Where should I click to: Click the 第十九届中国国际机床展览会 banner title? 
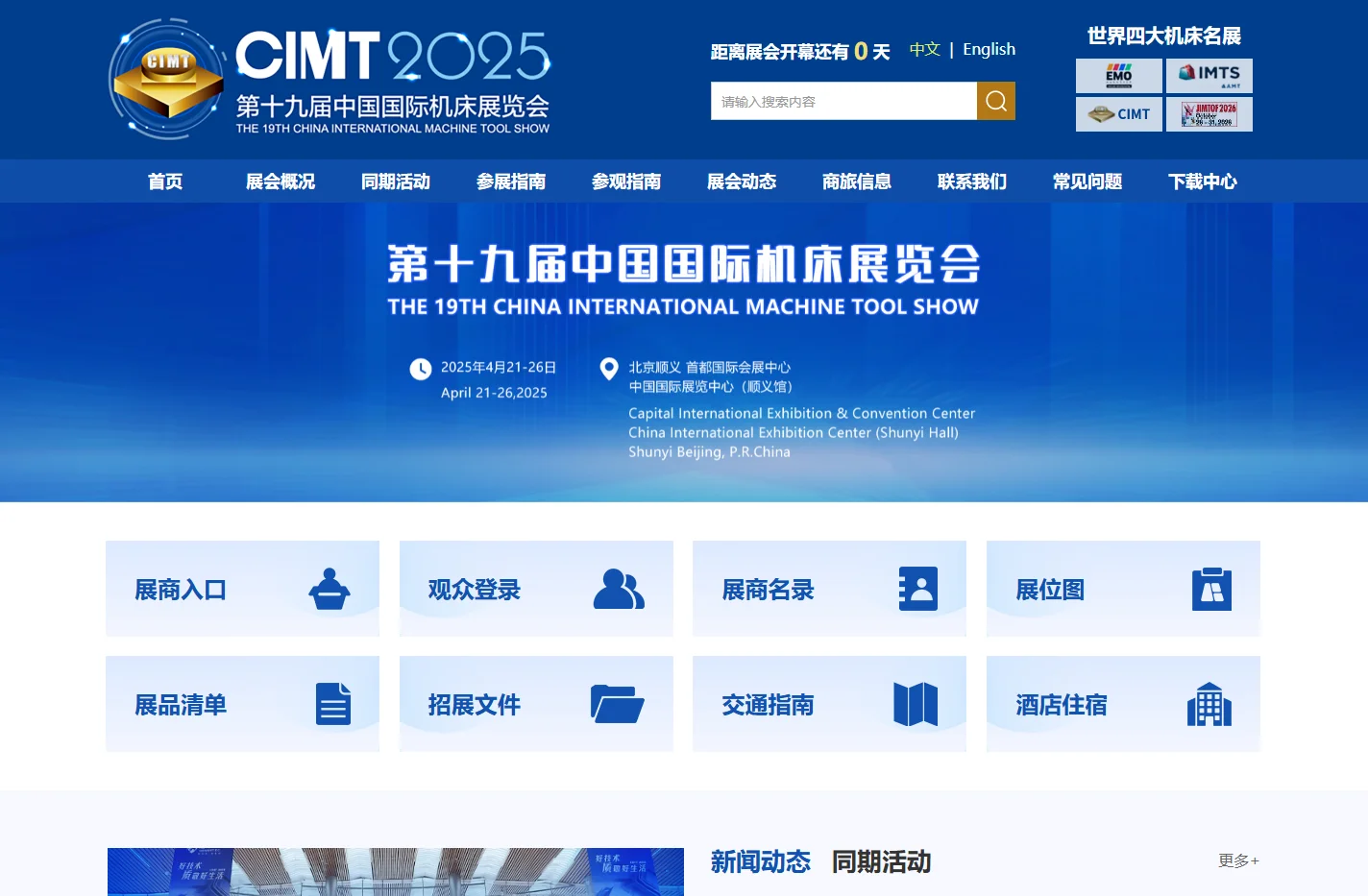(x=684, y=264)
